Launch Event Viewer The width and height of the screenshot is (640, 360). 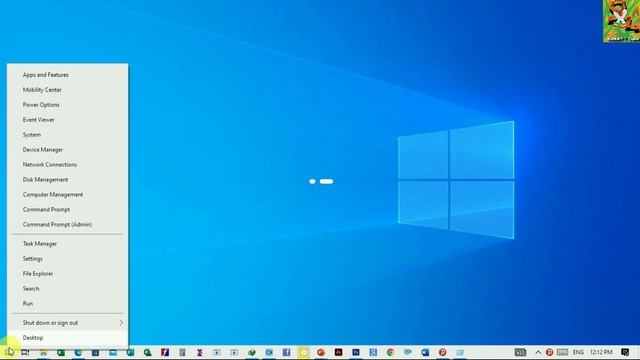[x=67, y=120]
